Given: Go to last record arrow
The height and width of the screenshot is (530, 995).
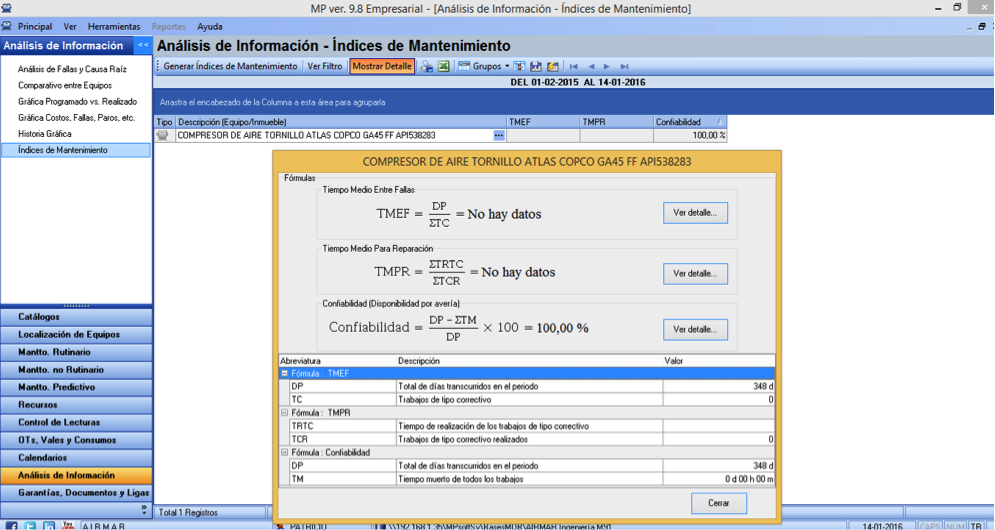Looking at the screenshot, I should tap(624, 66).
